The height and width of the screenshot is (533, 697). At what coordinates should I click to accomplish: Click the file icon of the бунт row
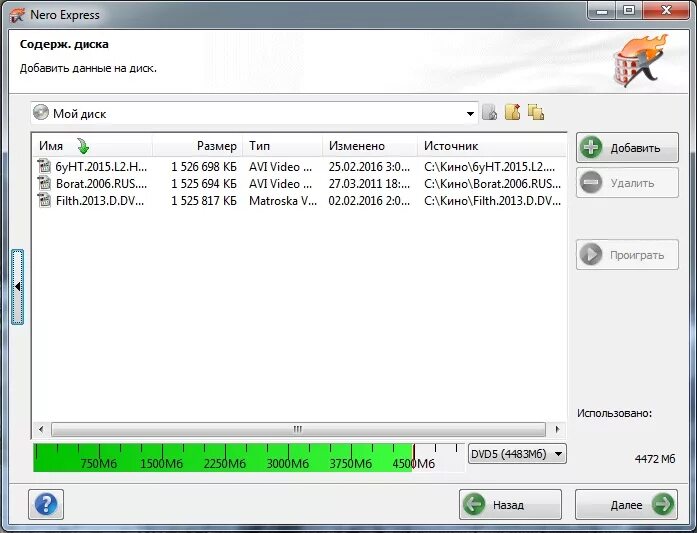point(44,166)
